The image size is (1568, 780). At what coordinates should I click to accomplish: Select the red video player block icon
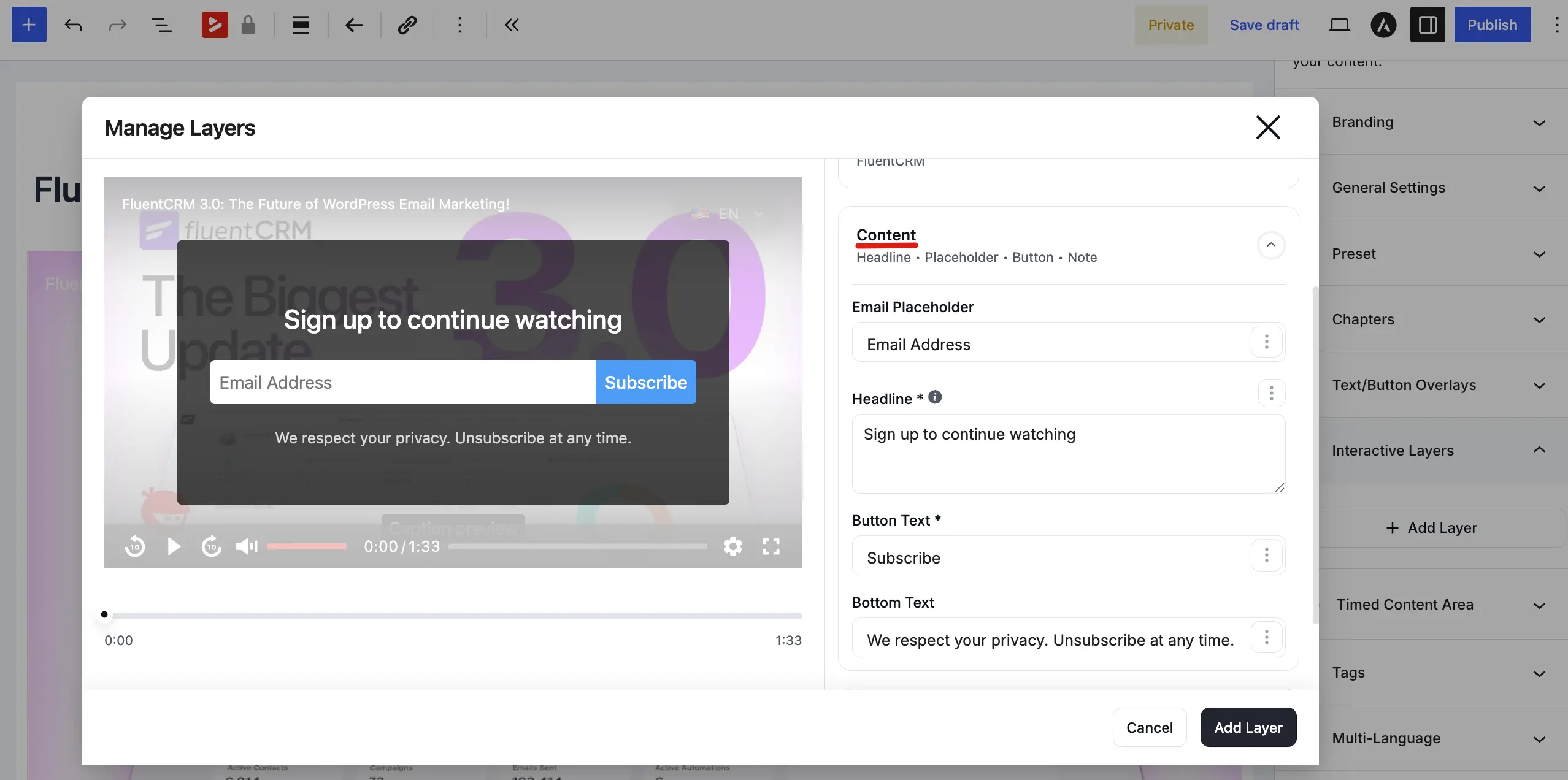click(215, 25)
